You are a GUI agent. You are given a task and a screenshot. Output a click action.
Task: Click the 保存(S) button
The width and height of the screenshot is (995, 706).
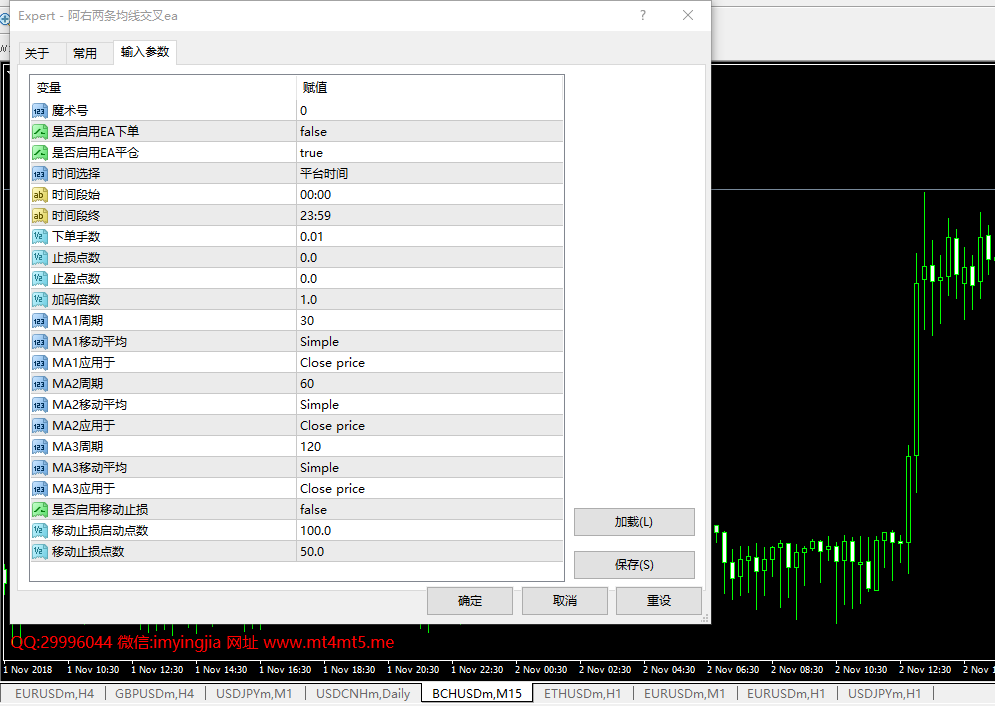click(634, 565)
